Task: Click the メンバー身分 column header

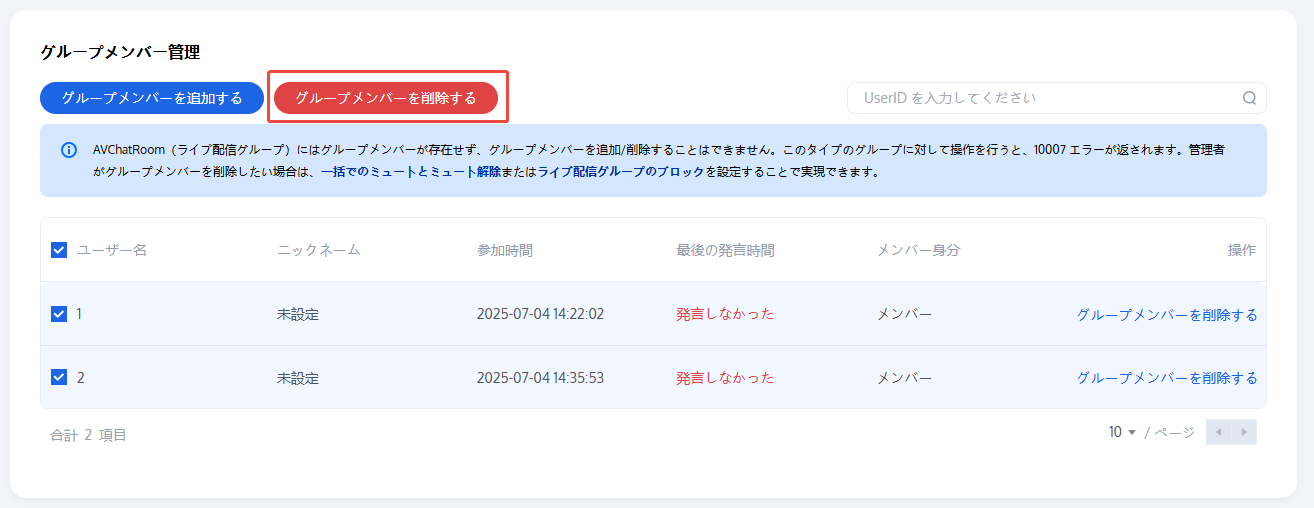Action: click(x=918, y=250)
